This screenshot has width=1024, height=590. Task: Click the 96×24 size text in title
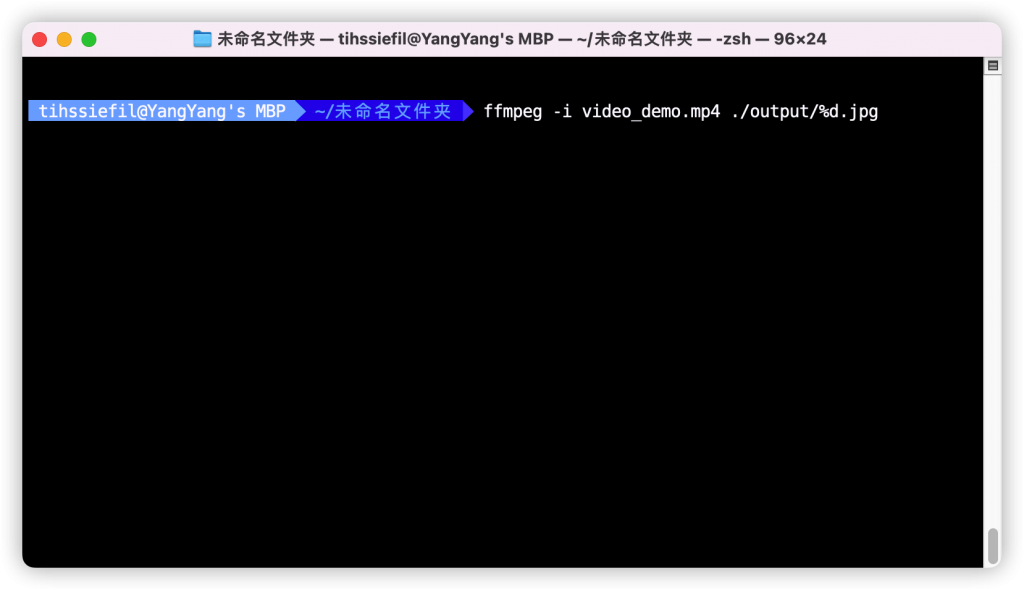[x=800, y=39]
